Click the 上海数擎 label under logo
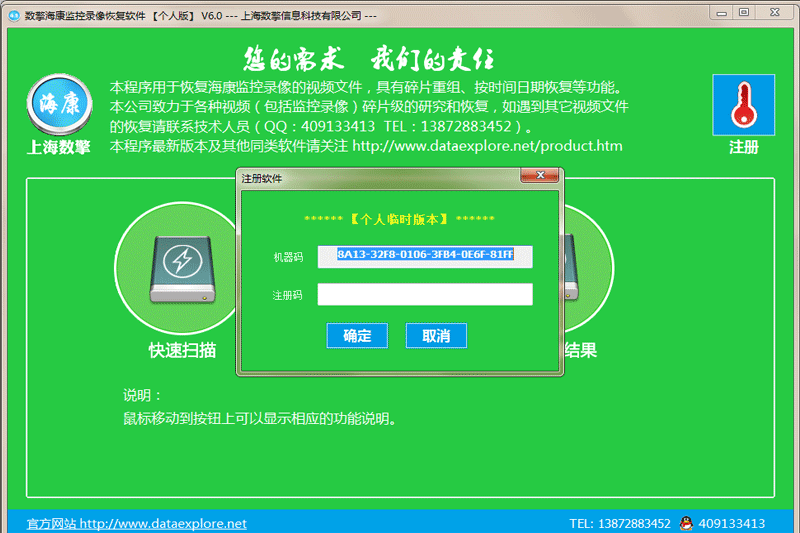This screenshot has height=533, width=800. [x=59, y=147]
